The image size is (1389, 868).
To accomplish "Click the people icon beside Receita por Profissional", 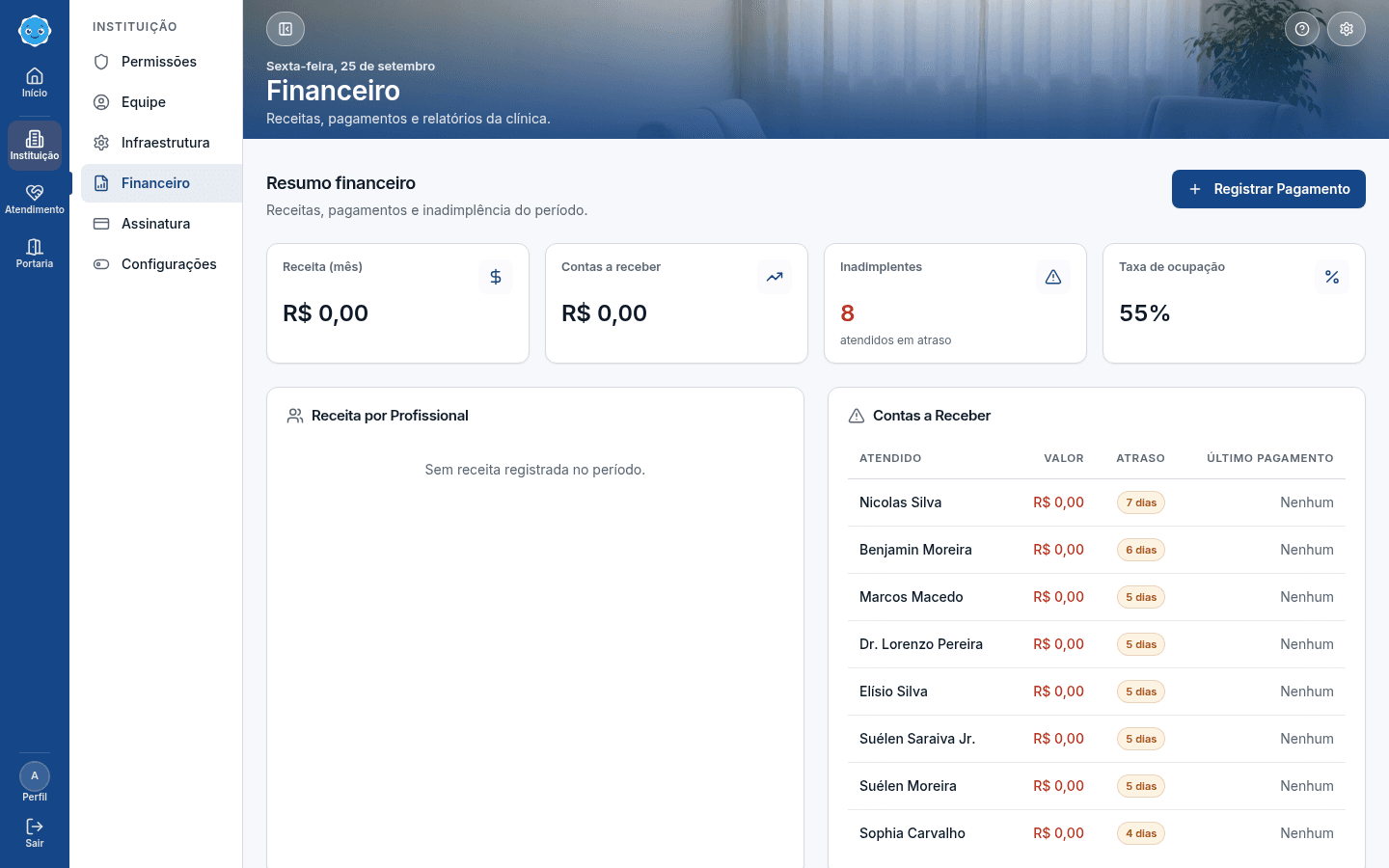I will click(x=295, y=416).
